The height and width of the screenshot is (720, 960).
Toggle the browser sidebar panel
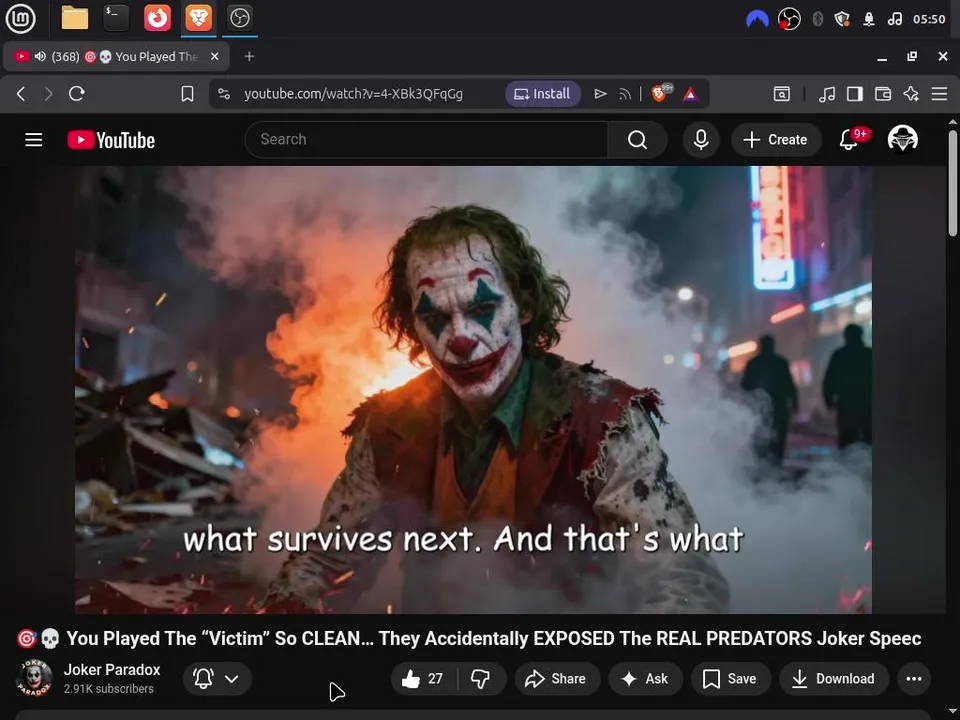point(855,94)
